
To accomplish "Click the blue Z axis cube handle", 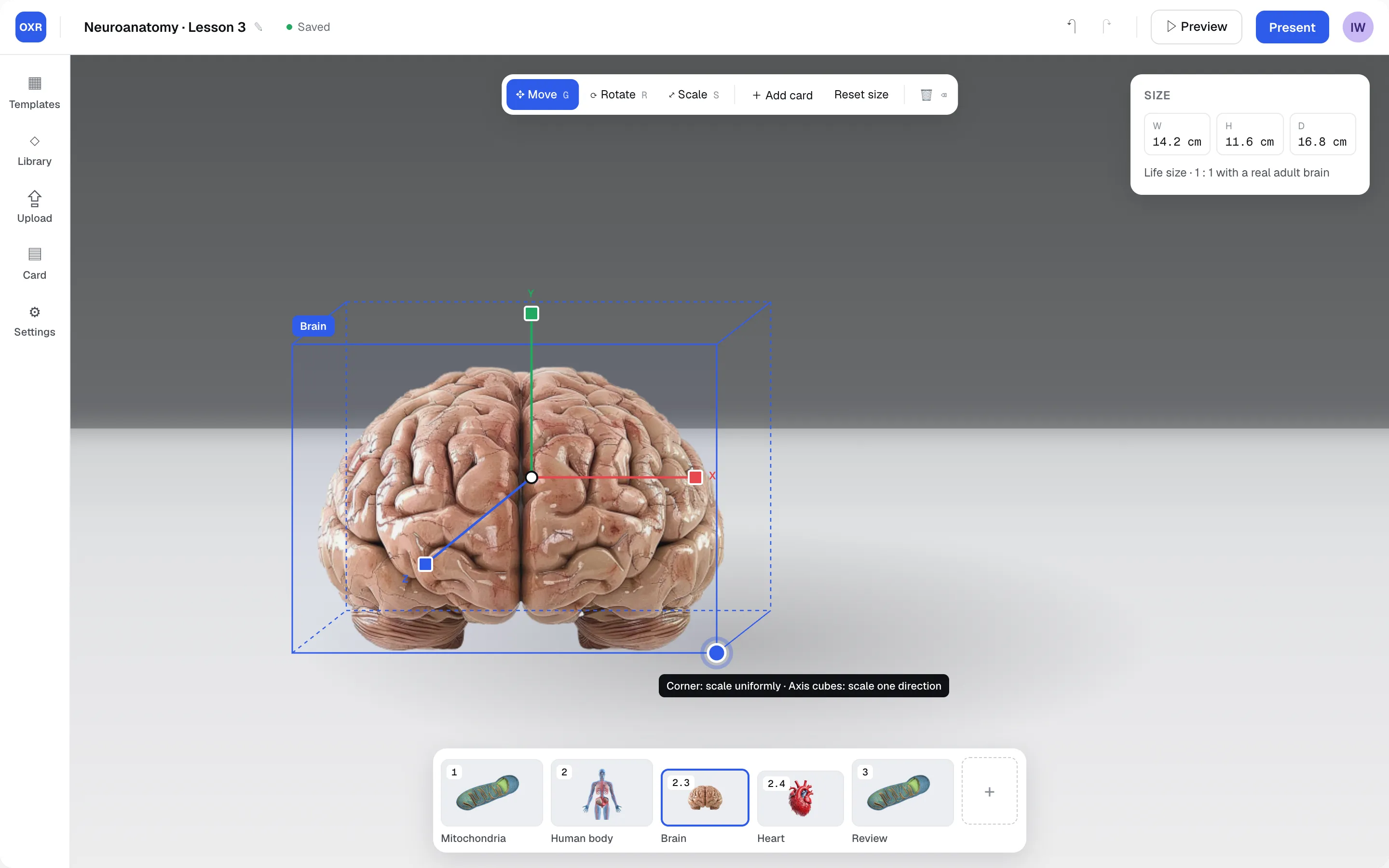I will click(425, 564).
